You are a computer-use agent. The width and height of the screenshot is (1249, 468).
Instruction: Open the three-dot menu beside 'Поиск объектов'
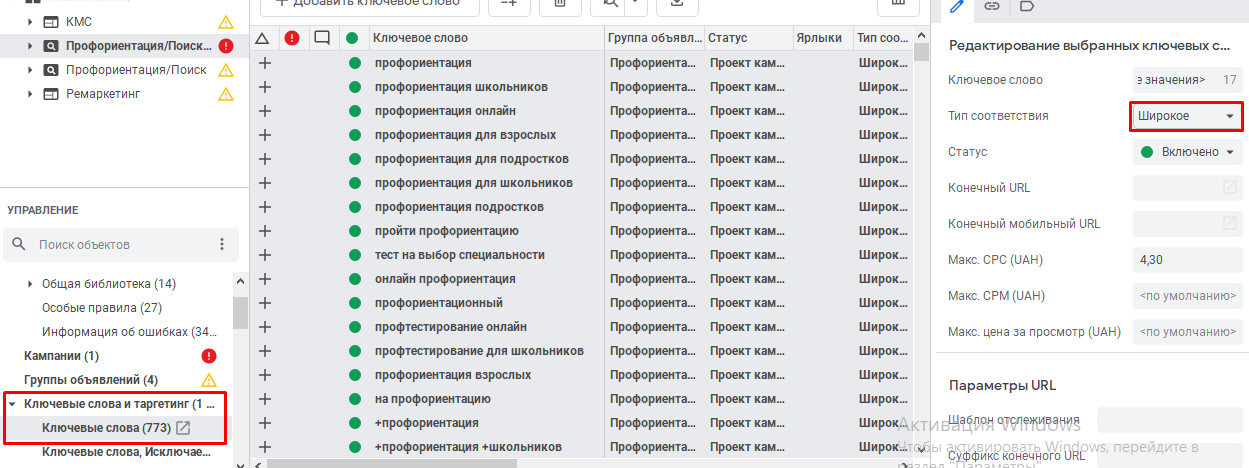222,245
